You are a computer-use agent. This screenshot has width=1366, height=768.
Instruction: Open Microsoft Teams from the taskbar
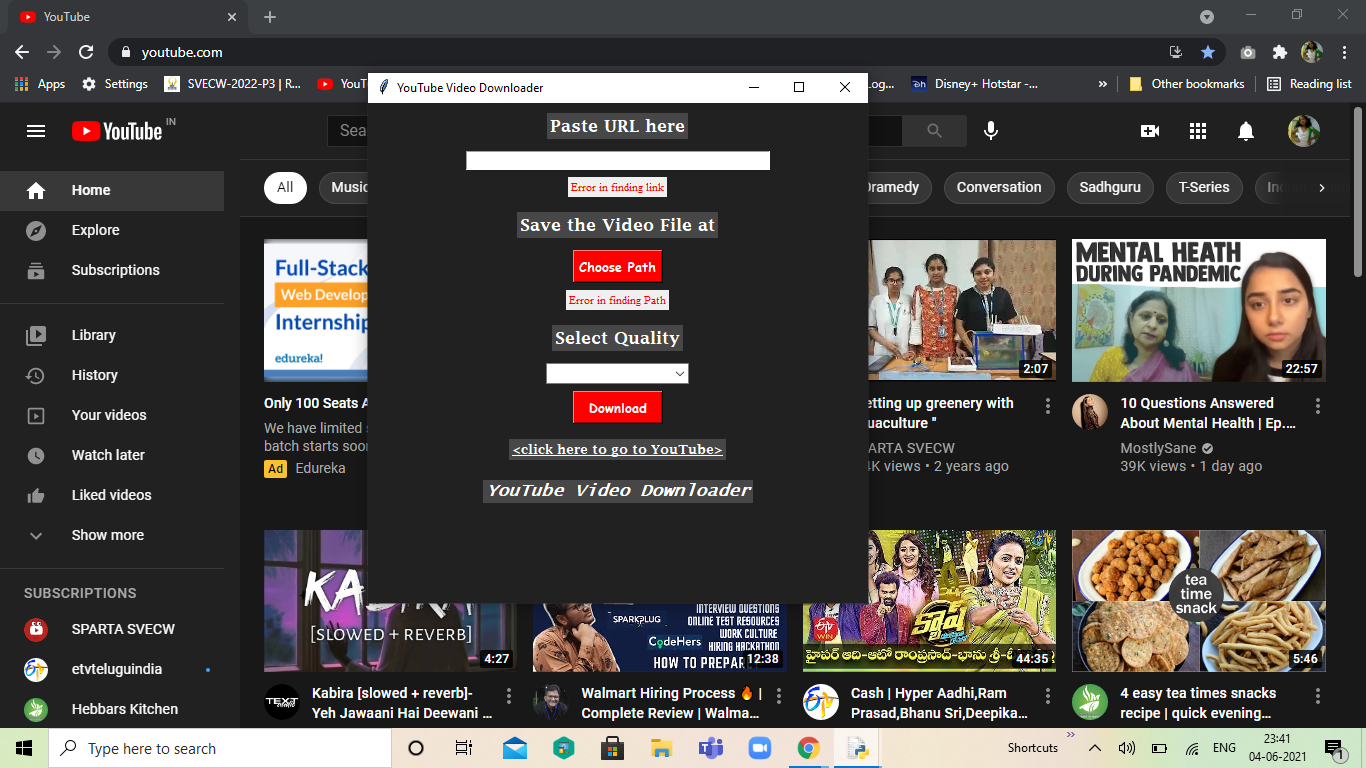pyautogui.click(x=710, y=747)
